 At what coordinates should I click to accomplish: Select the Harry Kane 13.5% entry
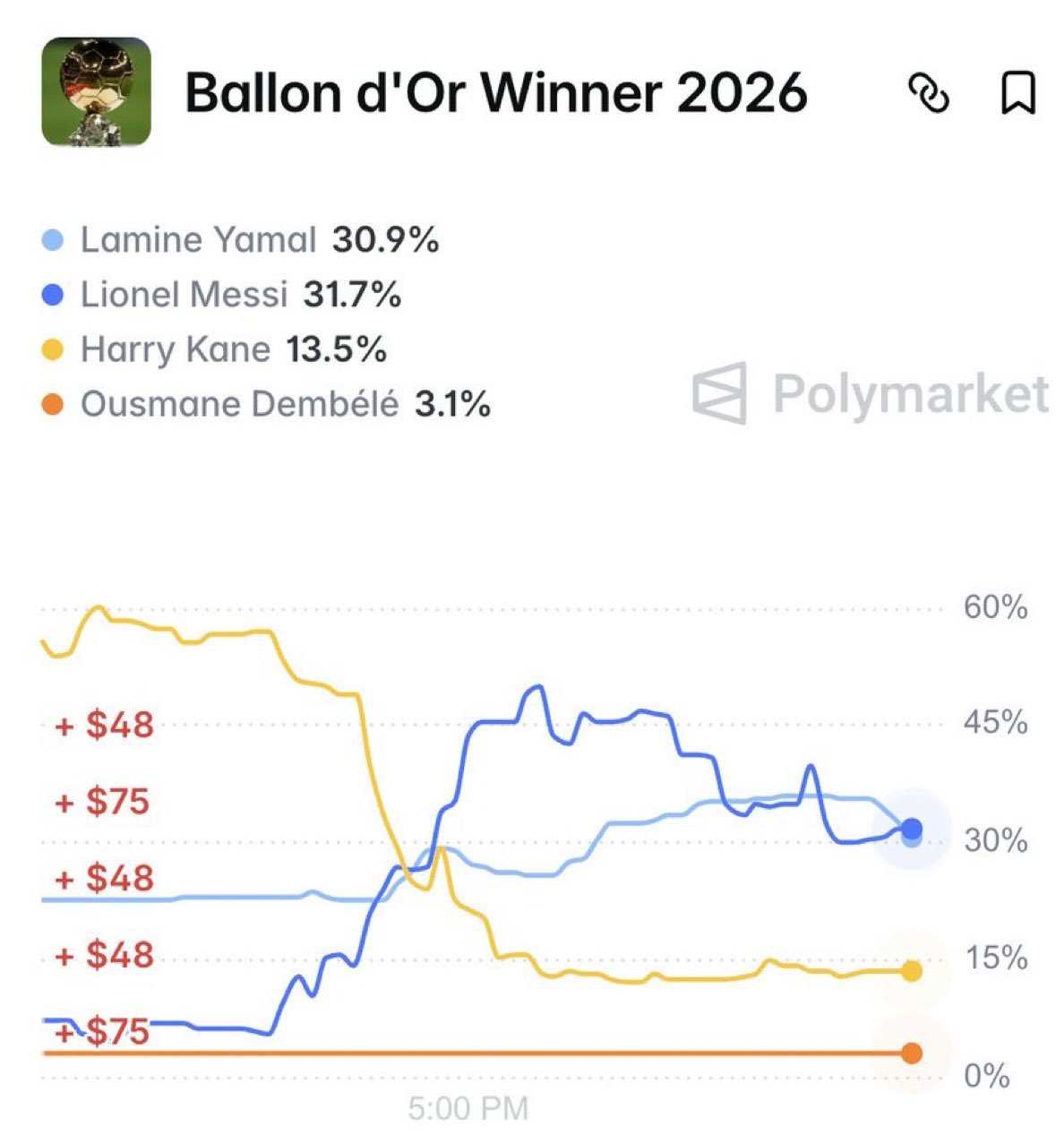click(215, 349)
